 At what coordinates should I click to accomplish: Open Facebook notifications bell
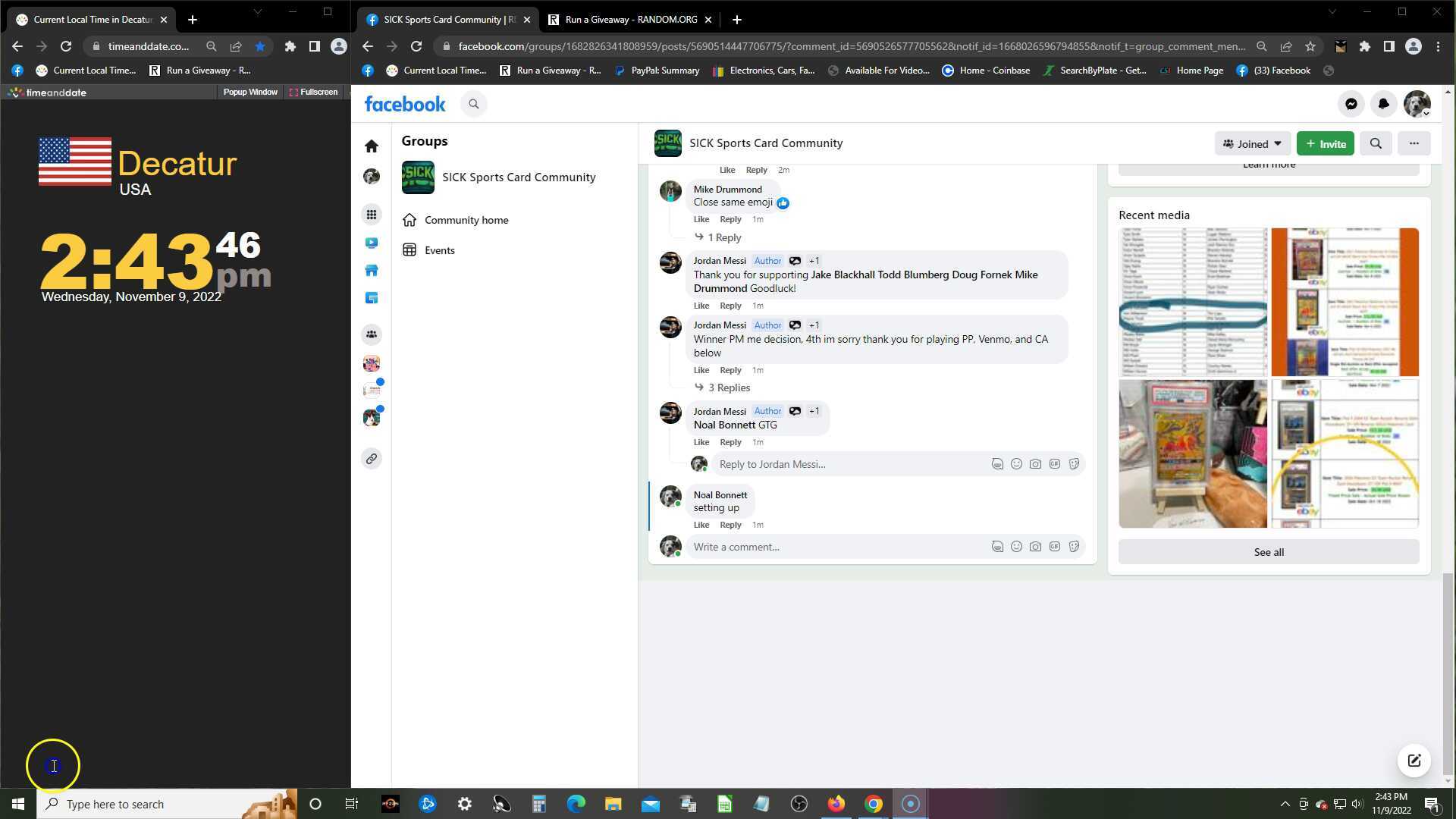(x=1383, y=105)
